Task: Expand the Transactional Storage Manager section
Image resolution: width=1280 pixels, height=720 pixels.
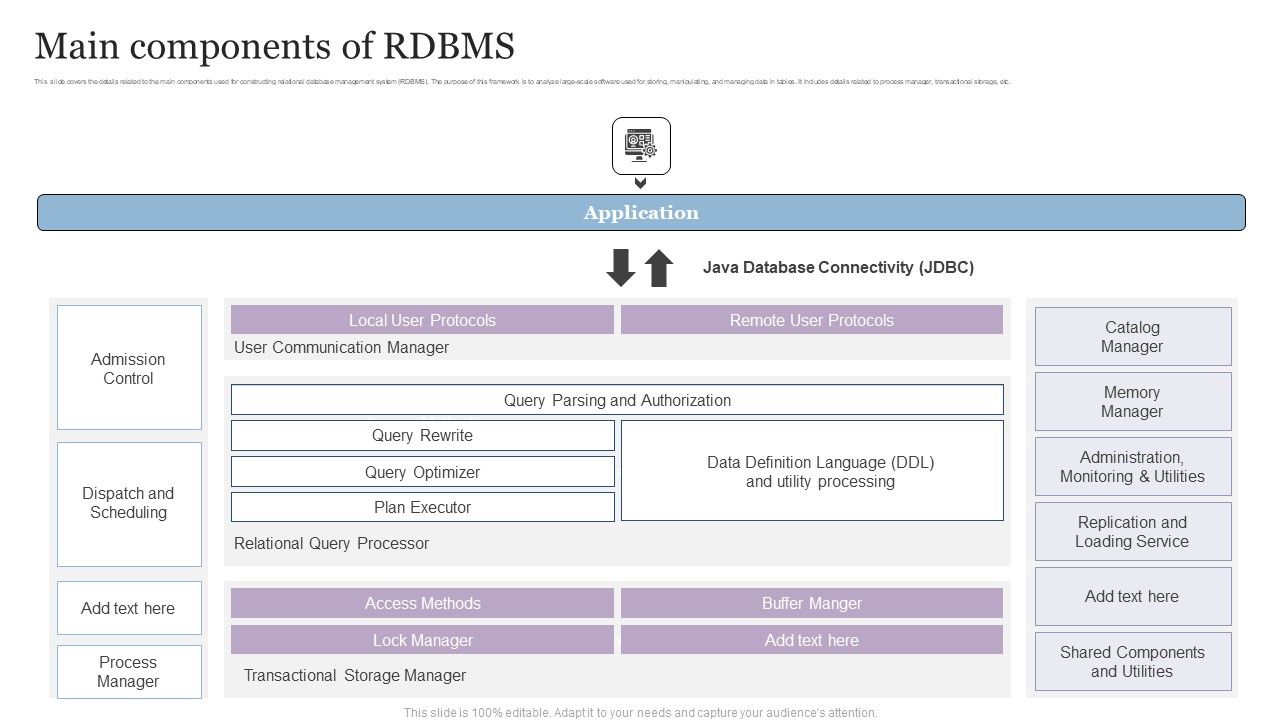Action: (x=354, y=675)
